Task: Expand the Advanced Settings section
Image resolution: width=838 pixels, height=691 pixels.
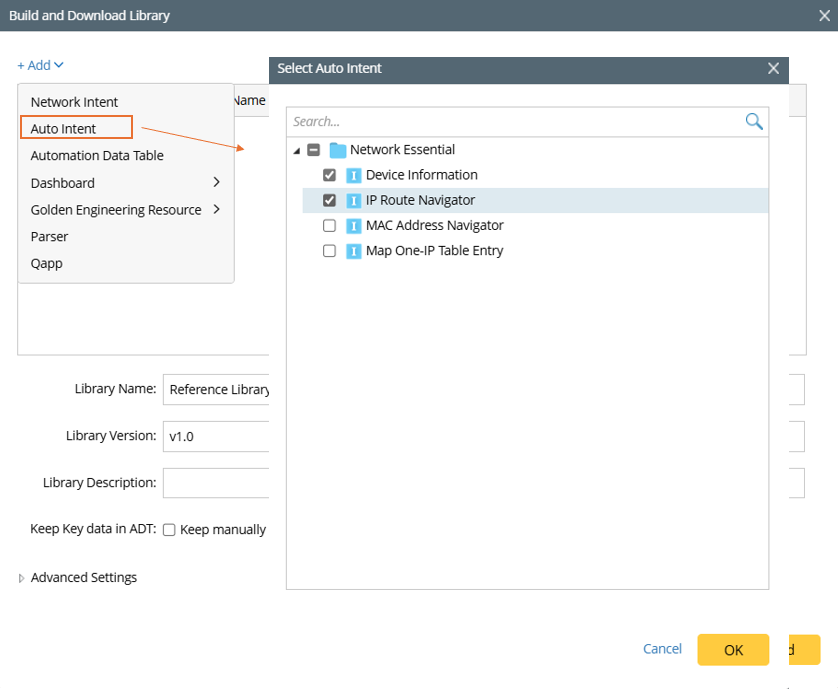Action: tap(23, 578)
